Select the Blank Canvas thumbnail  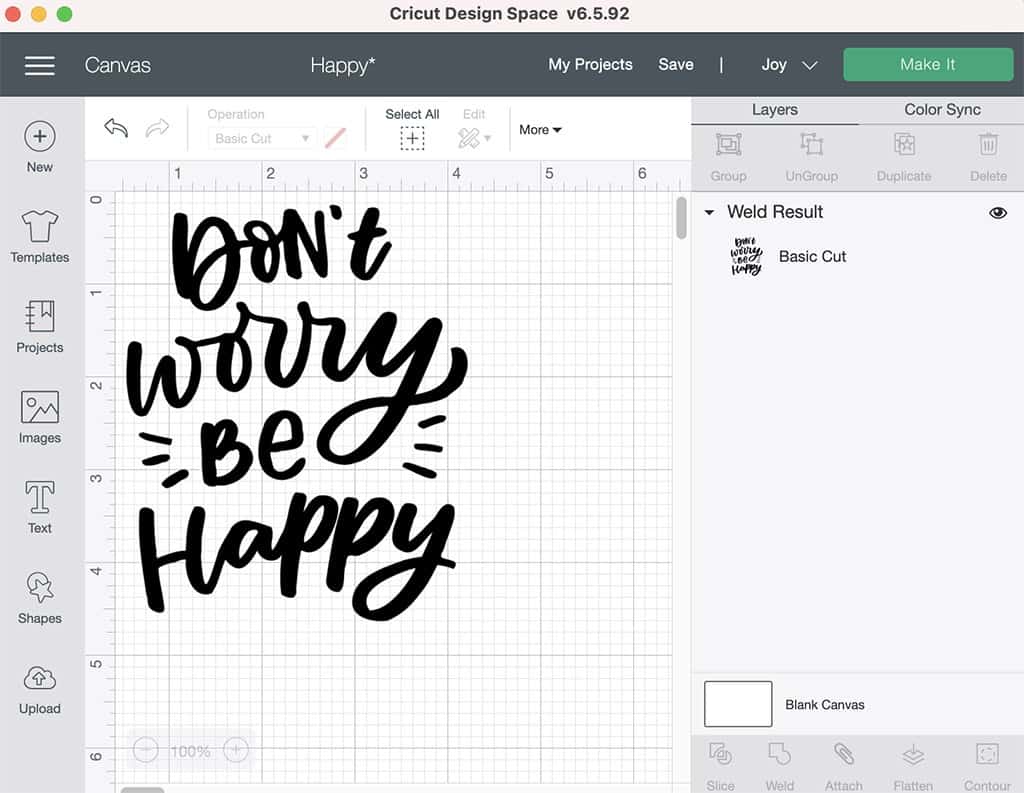pos(738,704)
